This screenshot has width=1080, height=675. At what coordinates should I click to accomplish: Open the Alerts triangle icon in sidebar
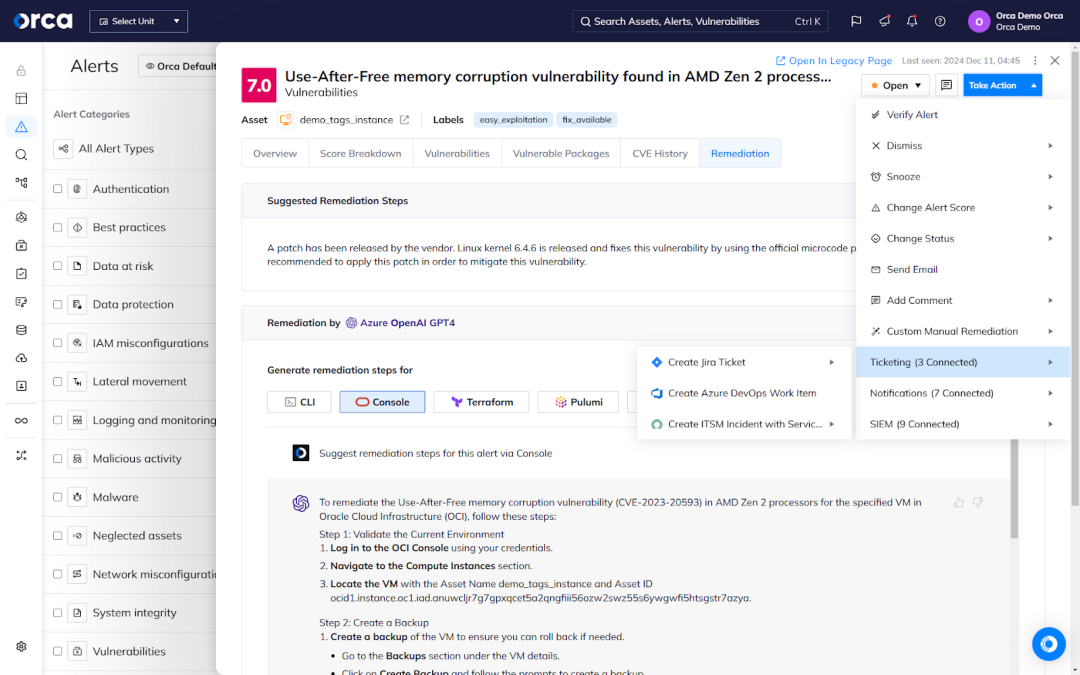pos(21,127)
